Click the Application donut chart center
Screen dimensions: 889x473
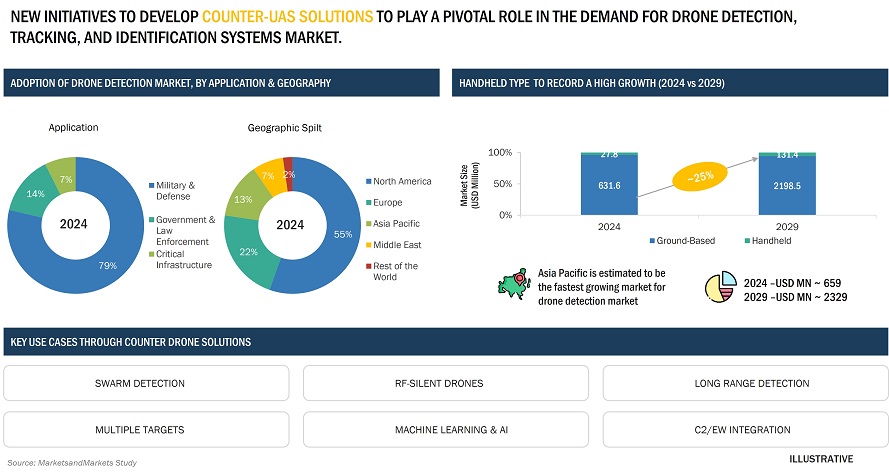tap(75, 224)
